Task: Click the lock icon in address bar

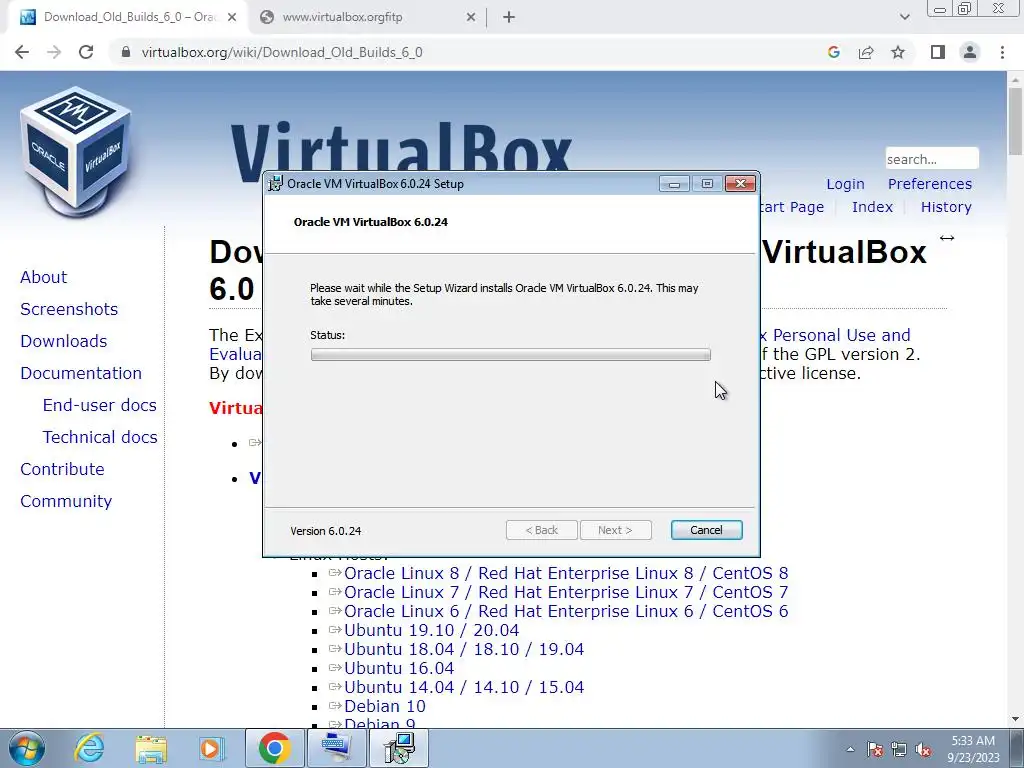Action: pos(126,52)
